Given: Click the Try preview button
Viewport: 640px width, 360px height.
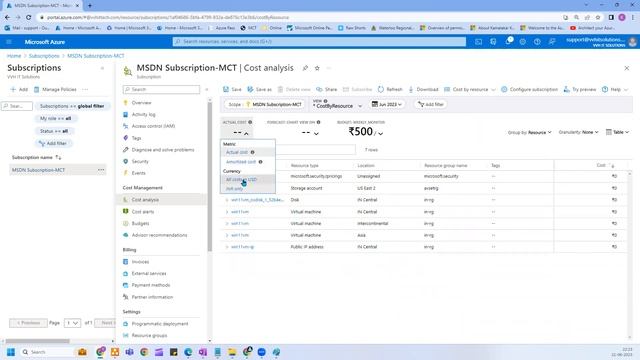Looking at the screenshot, I should [580, 89].
